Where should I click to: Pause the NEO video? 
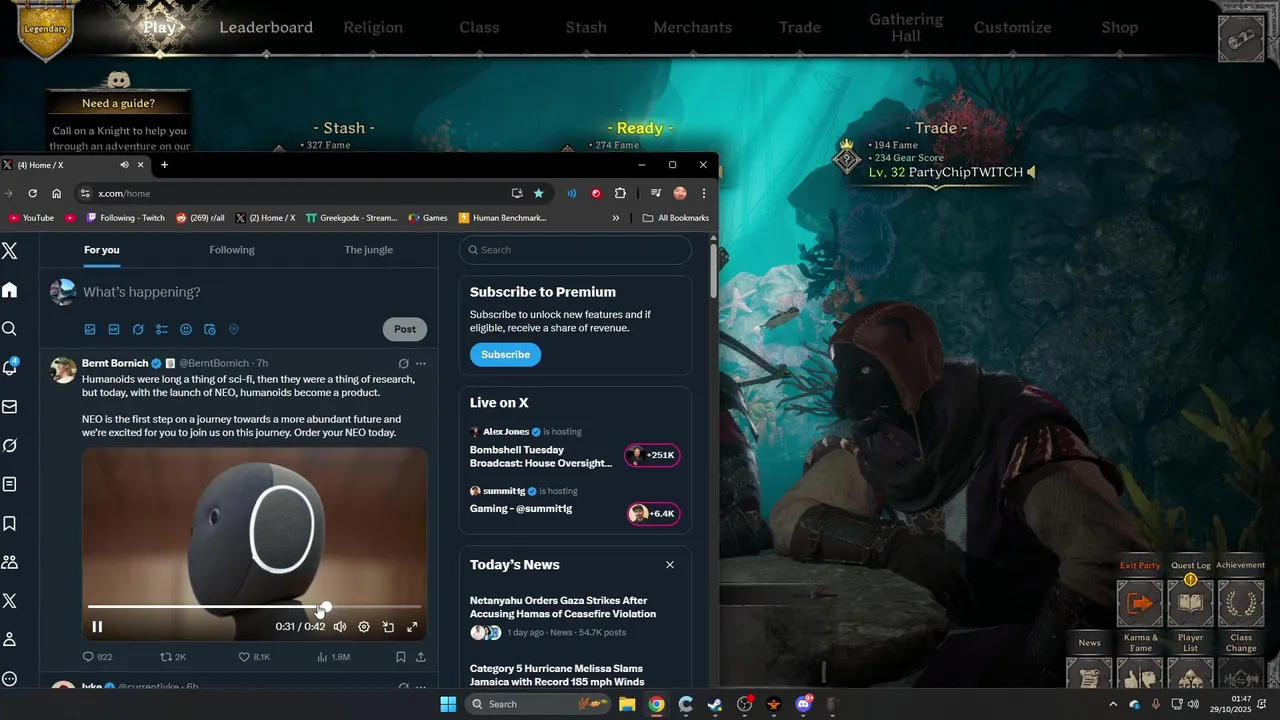coord(97,627)
